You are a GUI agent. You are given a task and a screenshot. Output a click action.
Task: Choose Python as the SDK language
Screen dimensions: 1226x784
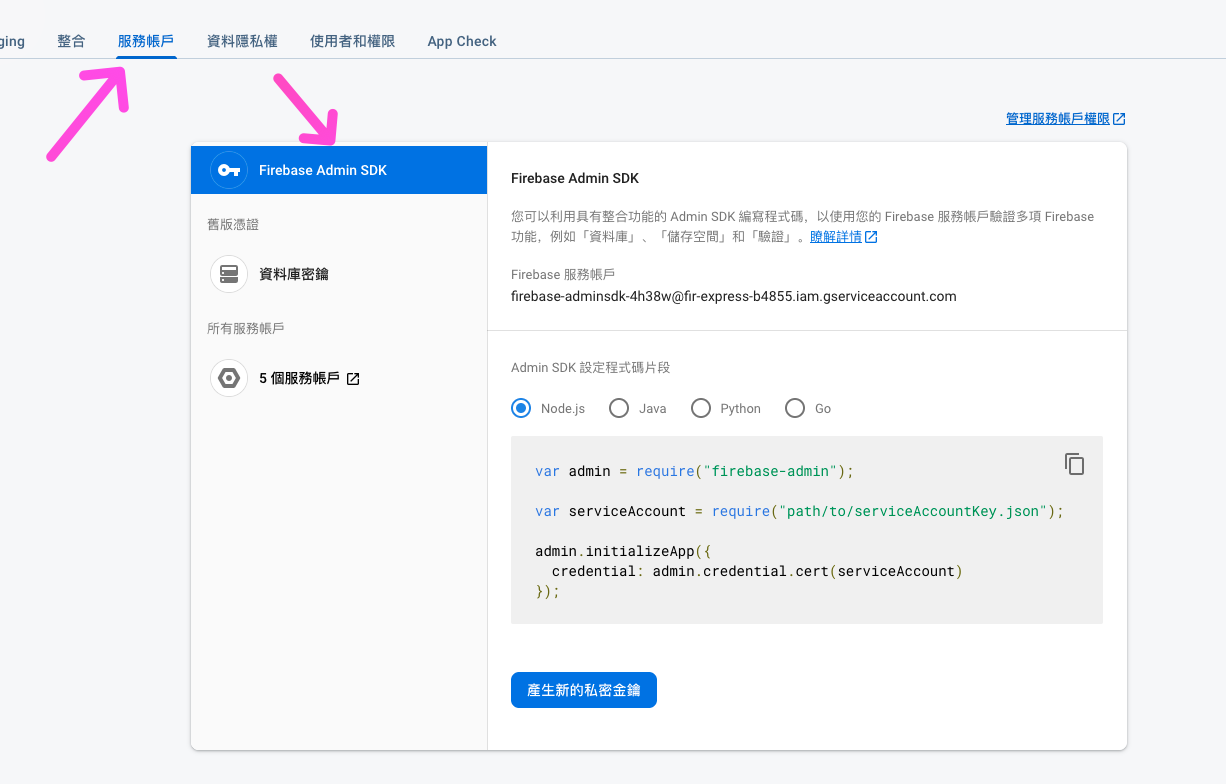tap(701, 408)
